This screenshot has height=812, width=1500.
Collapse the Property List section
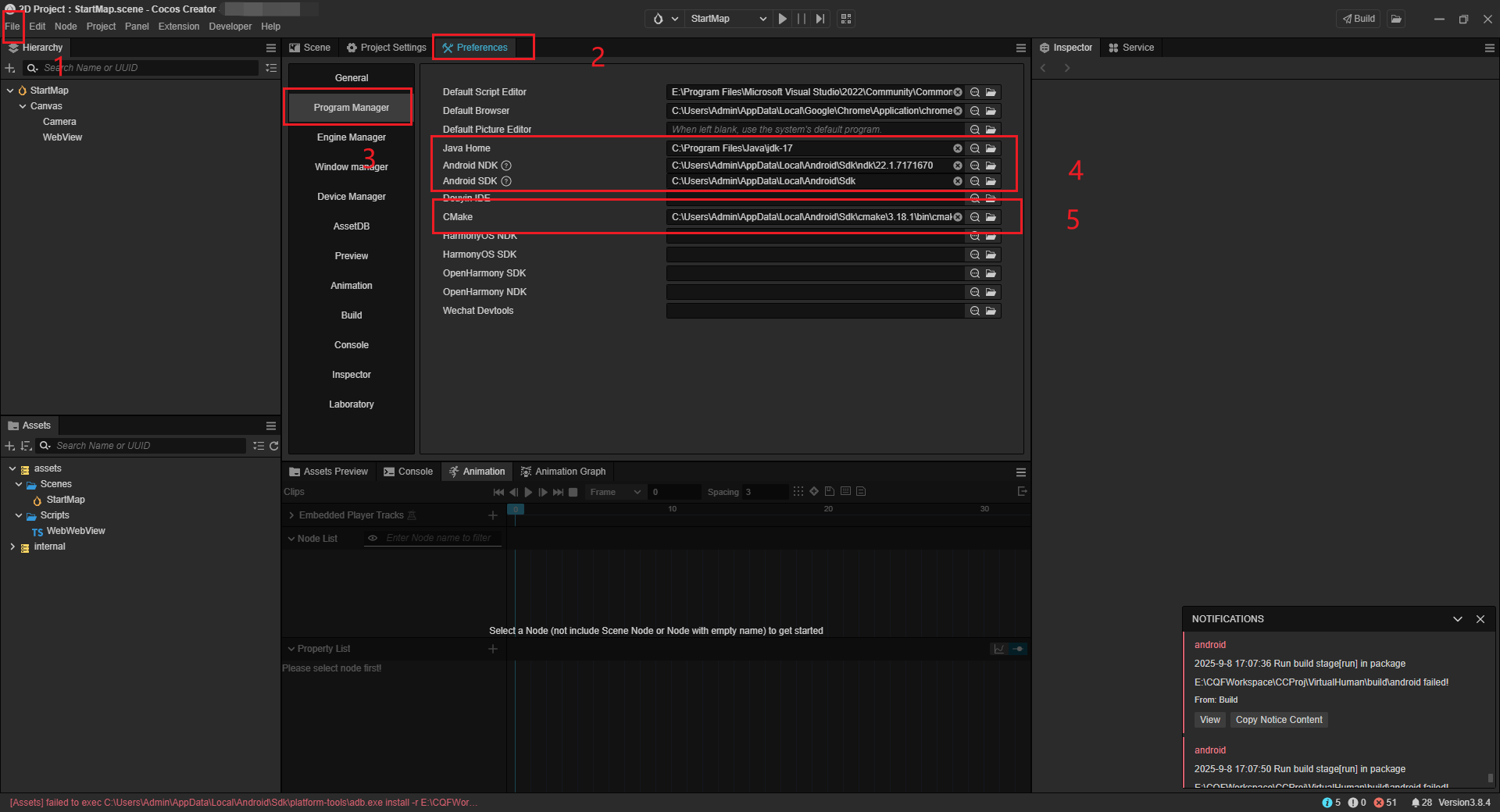(x=291, y=649)
